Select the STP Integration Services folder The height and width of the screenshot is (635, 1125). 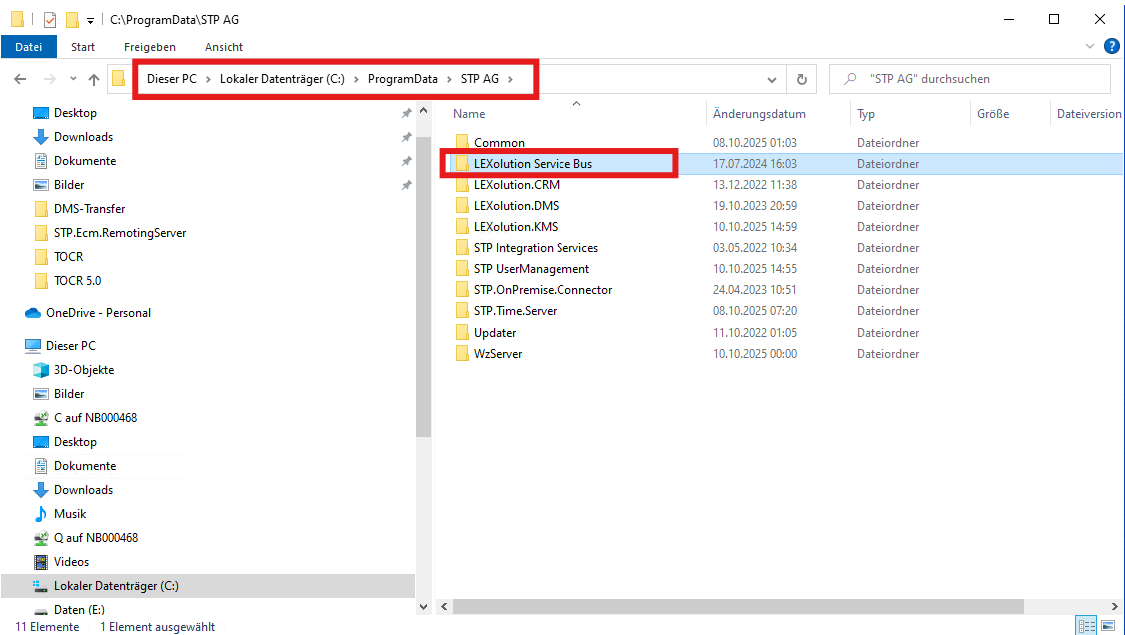535,248
